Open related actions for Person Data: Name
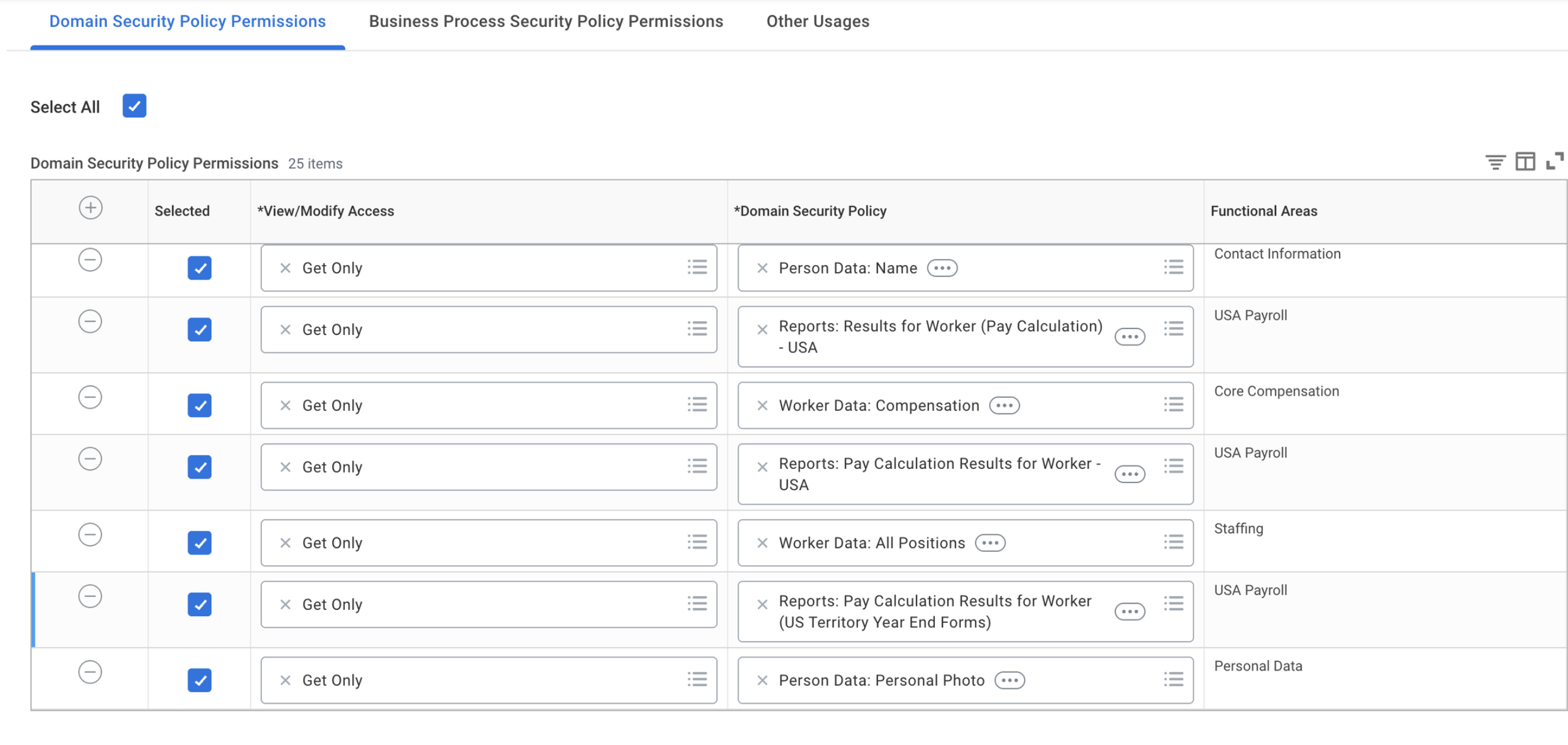Viewport: 1568px width, 745px height. 941,268
